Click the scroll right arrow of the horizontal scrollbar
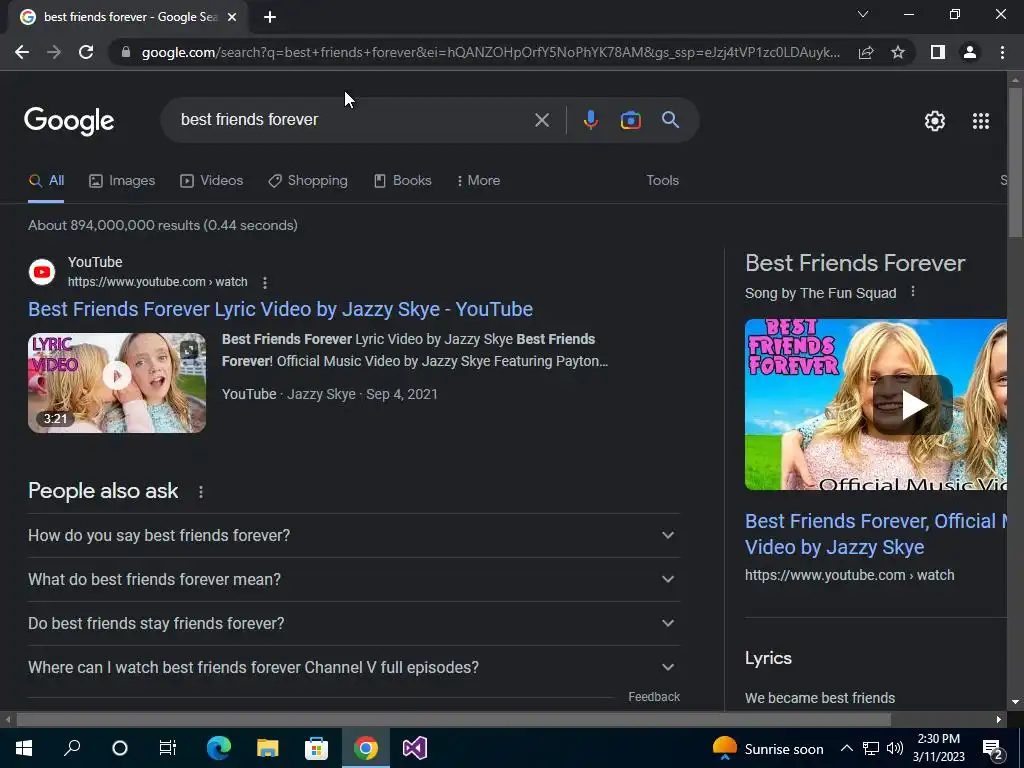The image size is (1024, 768). [999, 720]
